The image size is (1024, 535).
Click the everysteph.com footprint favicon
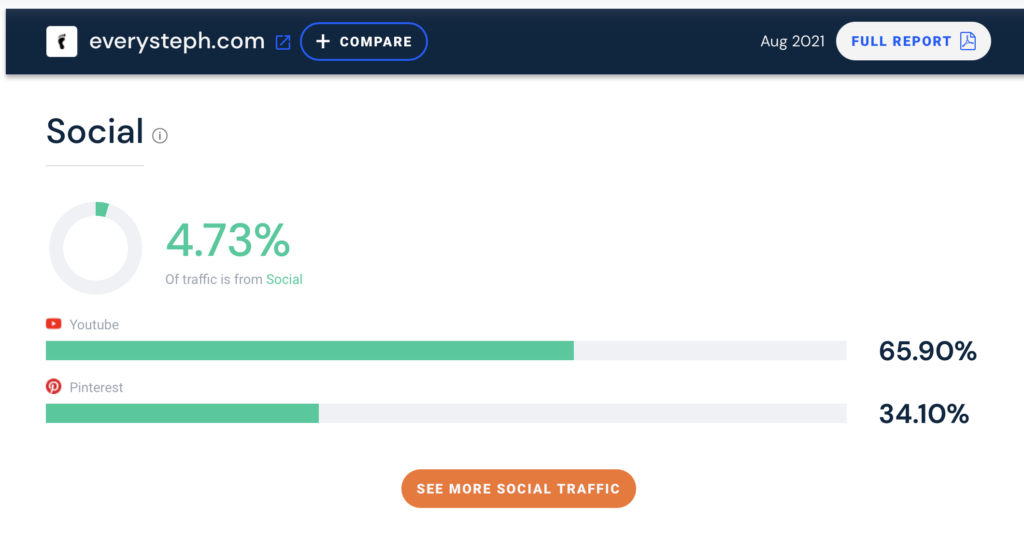coord(61,42)
